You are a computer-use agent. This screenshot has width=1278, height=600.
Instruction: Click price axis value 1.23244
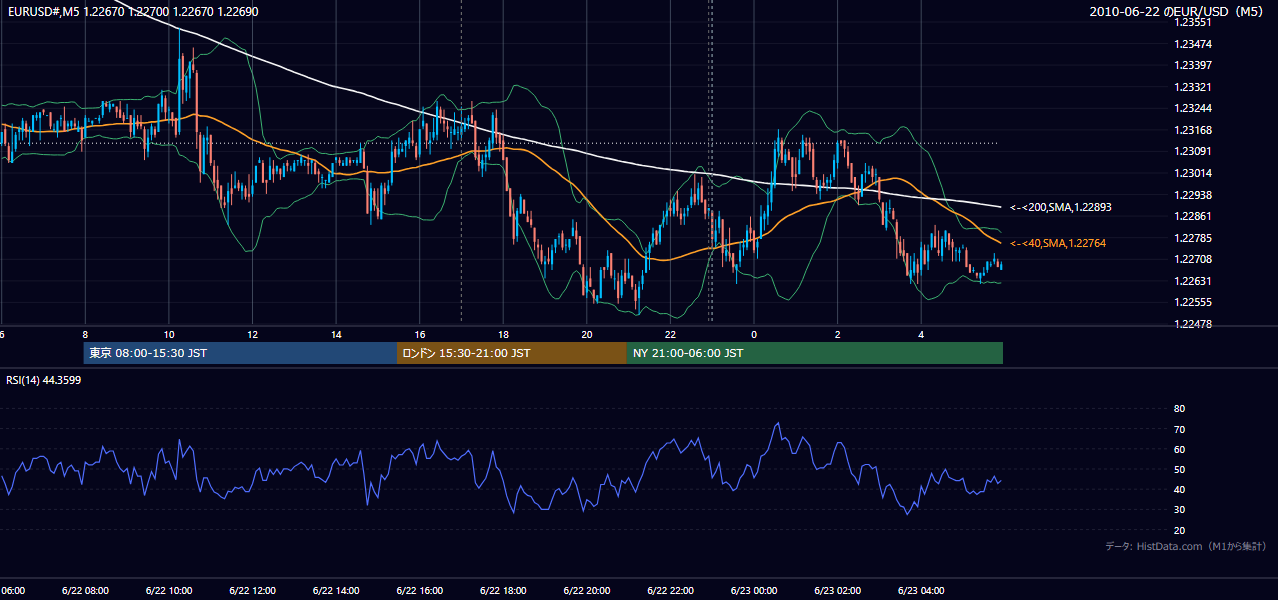[1192, 108]
